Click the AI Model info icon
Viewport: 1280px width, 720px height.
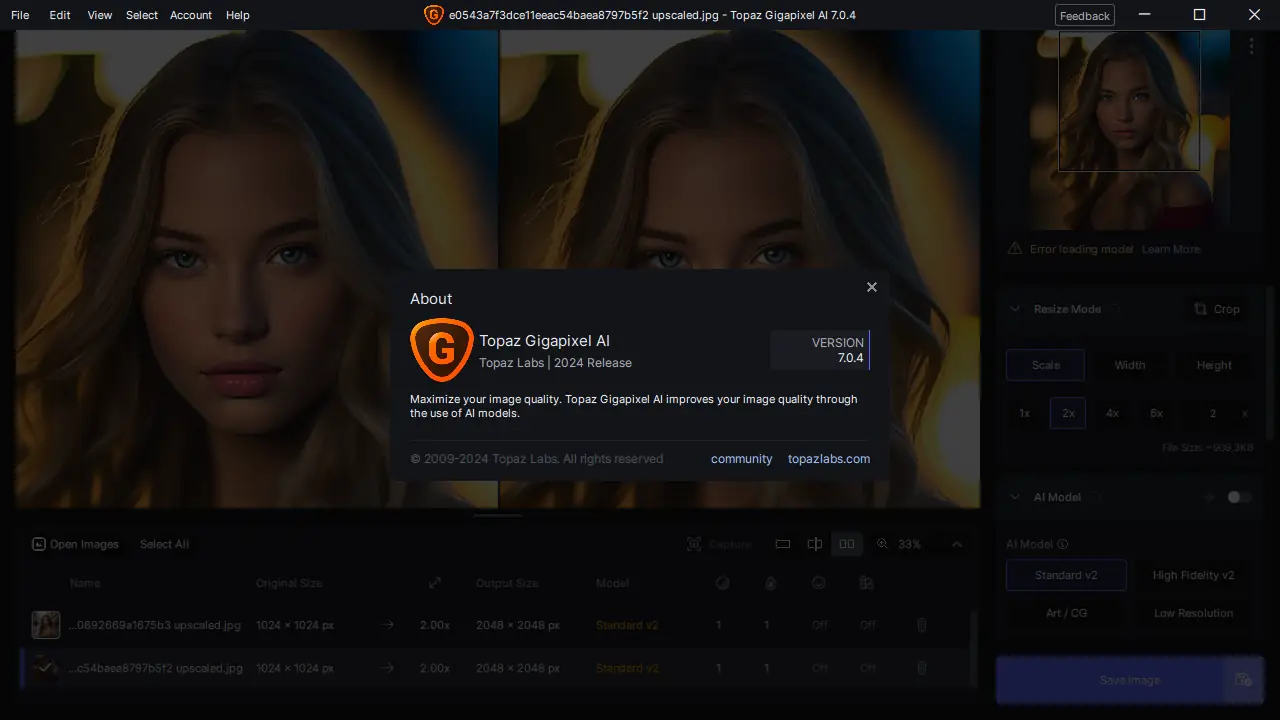click(x=1063, y=545)
